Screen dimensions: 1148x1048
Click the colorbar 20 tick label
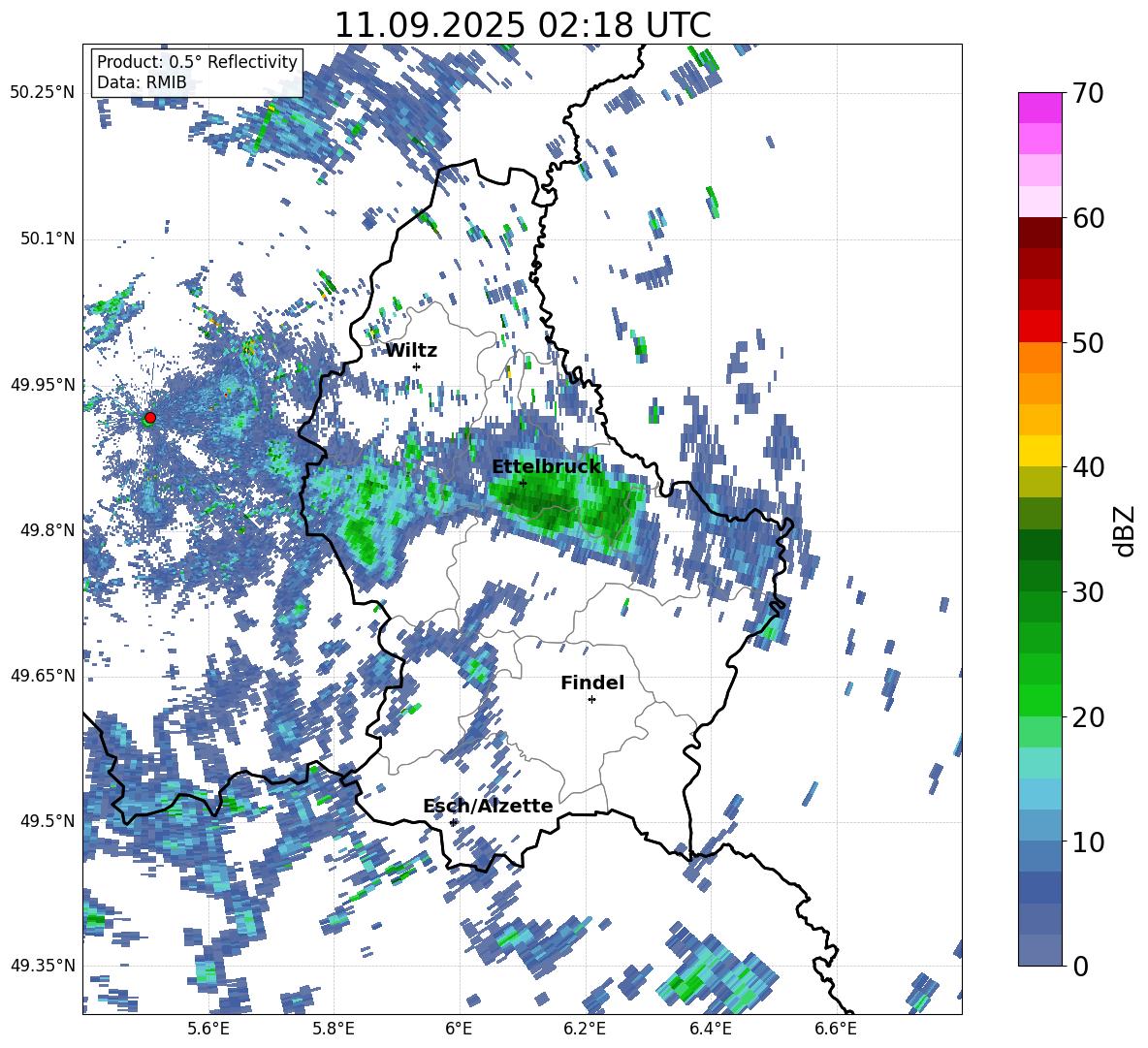click(1088, 716)
